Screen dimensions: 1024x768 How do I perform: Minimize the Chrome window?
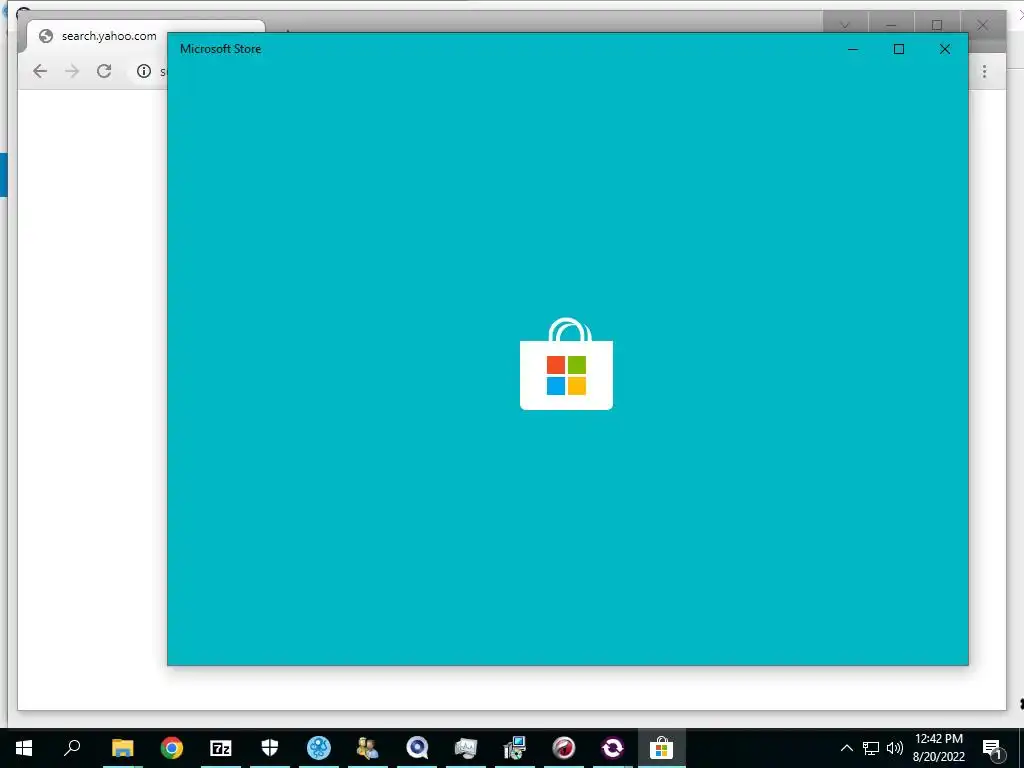pyautogui.click(x=891, y=25)
